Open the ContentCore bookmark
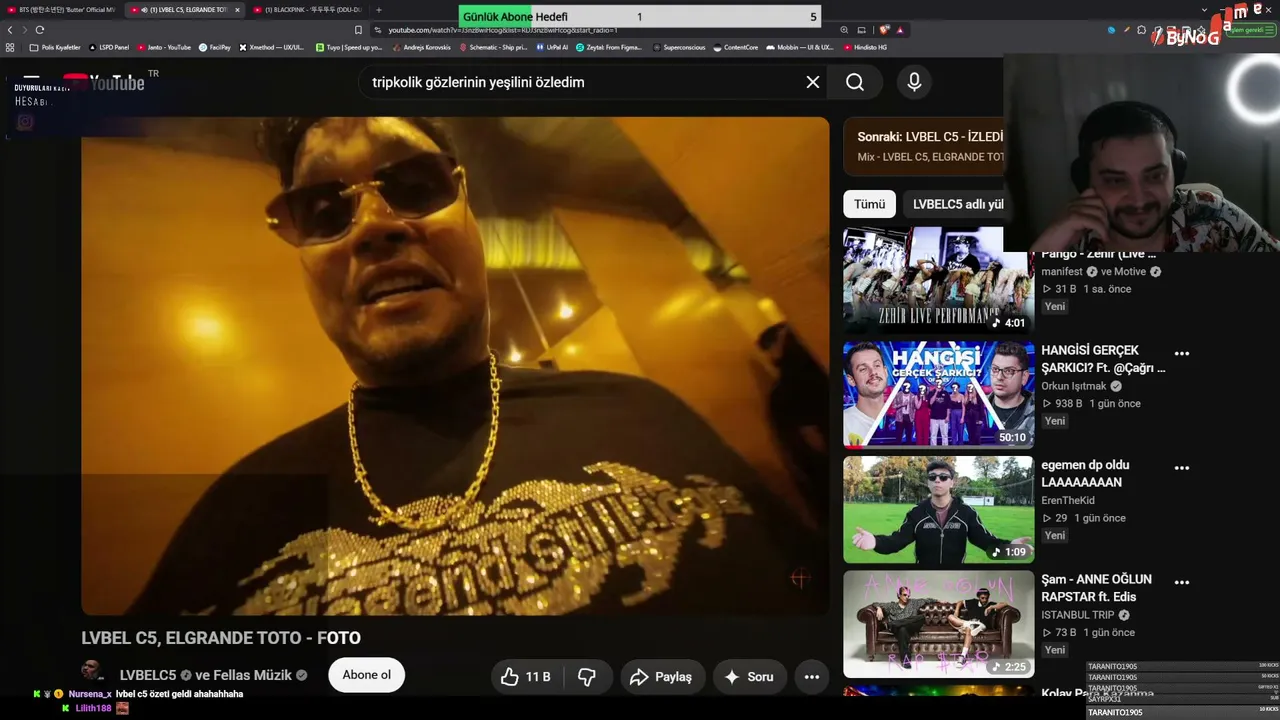Image resolution: width=1280 pixels, height=720 pixels. [x=736, y=47]
